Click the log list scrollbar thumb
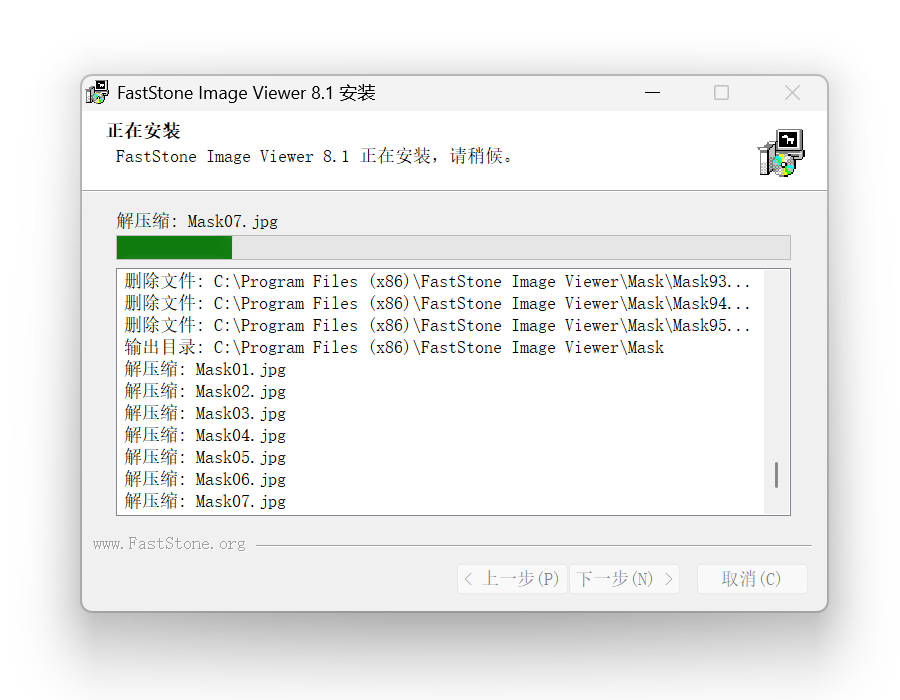The height and width of the screenshot is (700, 900). tap(777, 475)
